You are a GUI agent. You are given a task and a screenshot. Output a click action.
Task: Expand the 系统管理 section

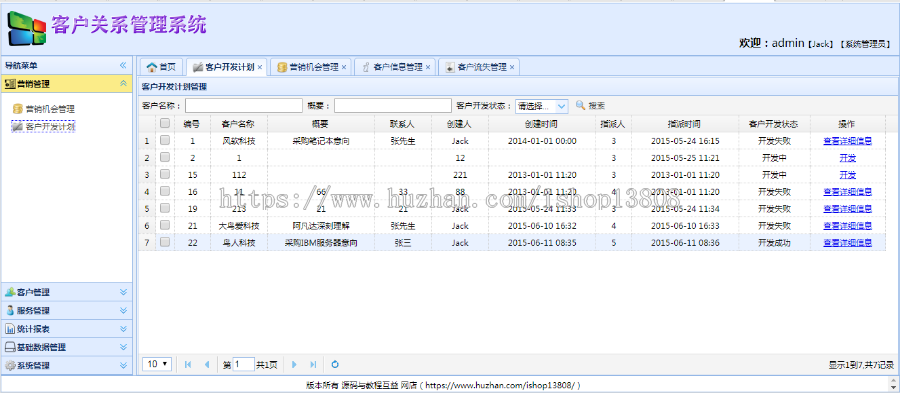tap(123, 365)
